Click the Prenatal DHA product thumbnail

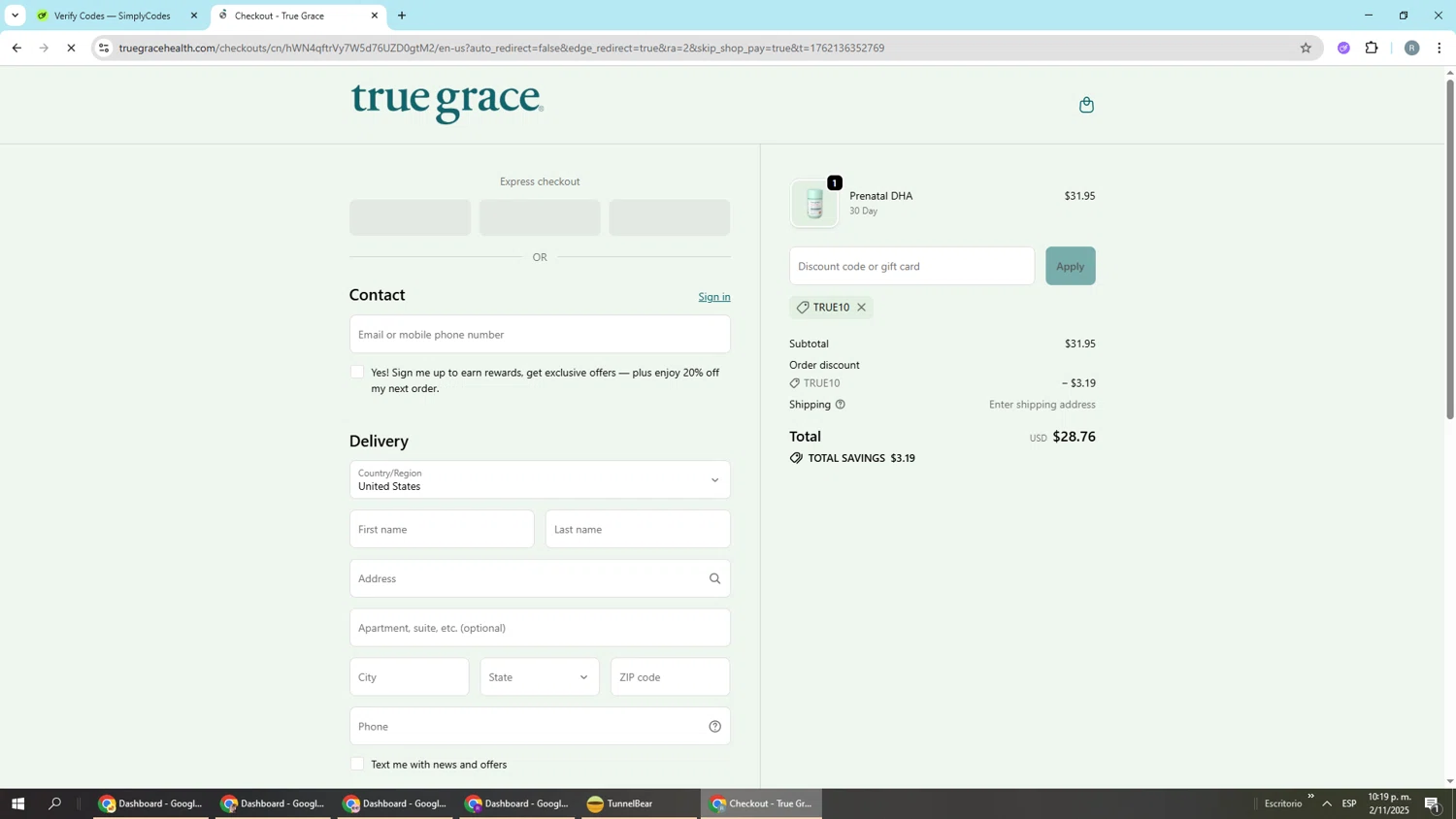[x=814, y=204]
